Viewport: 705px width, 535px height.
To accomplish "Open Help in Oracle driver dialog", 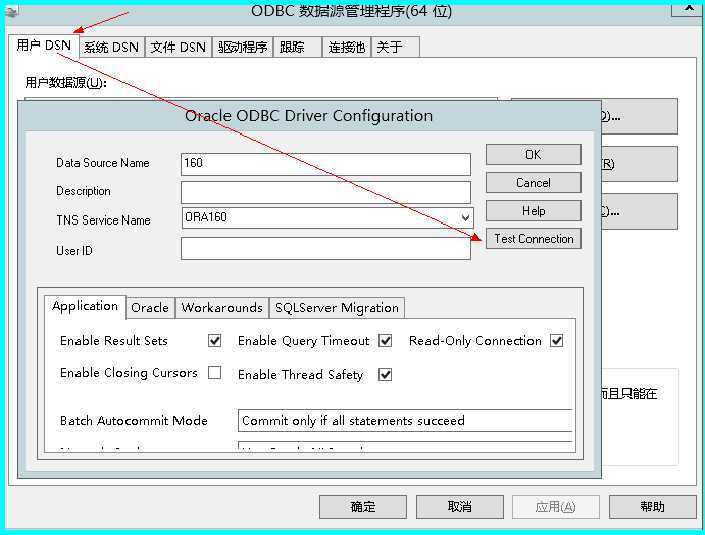I will tap(534, 210).
